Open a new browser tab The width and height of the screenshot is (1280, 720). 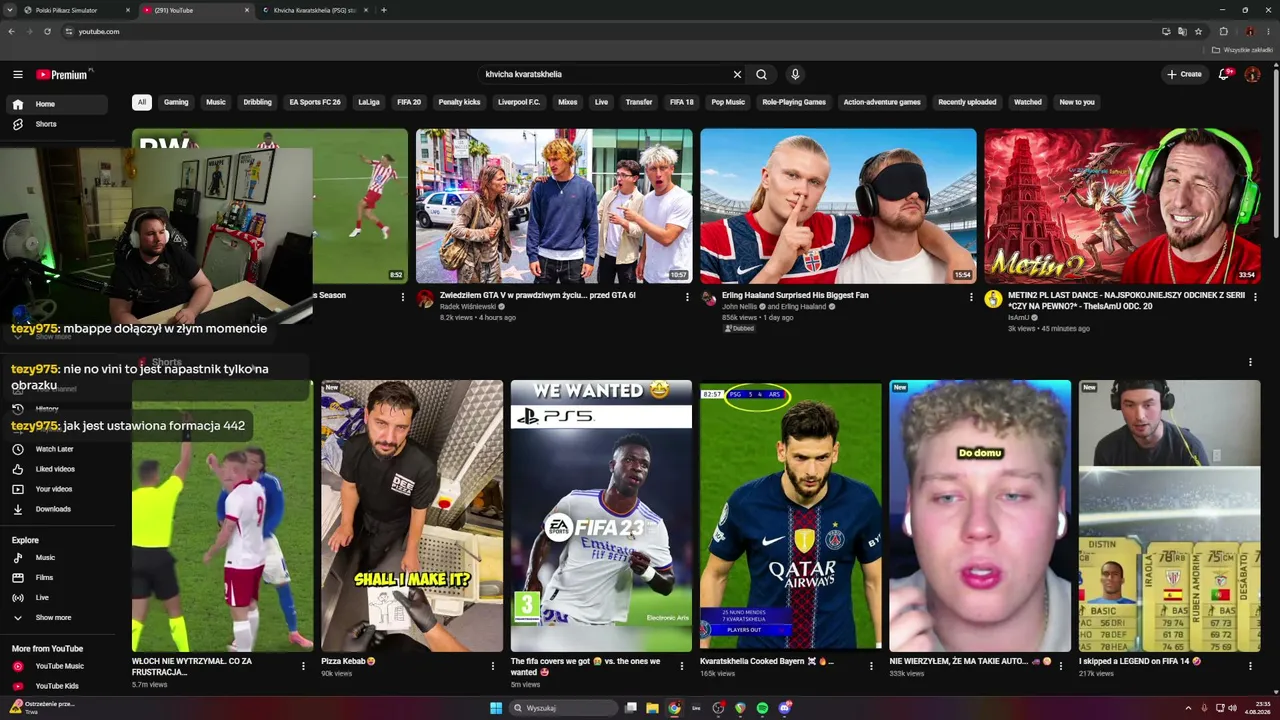[384, 10]
